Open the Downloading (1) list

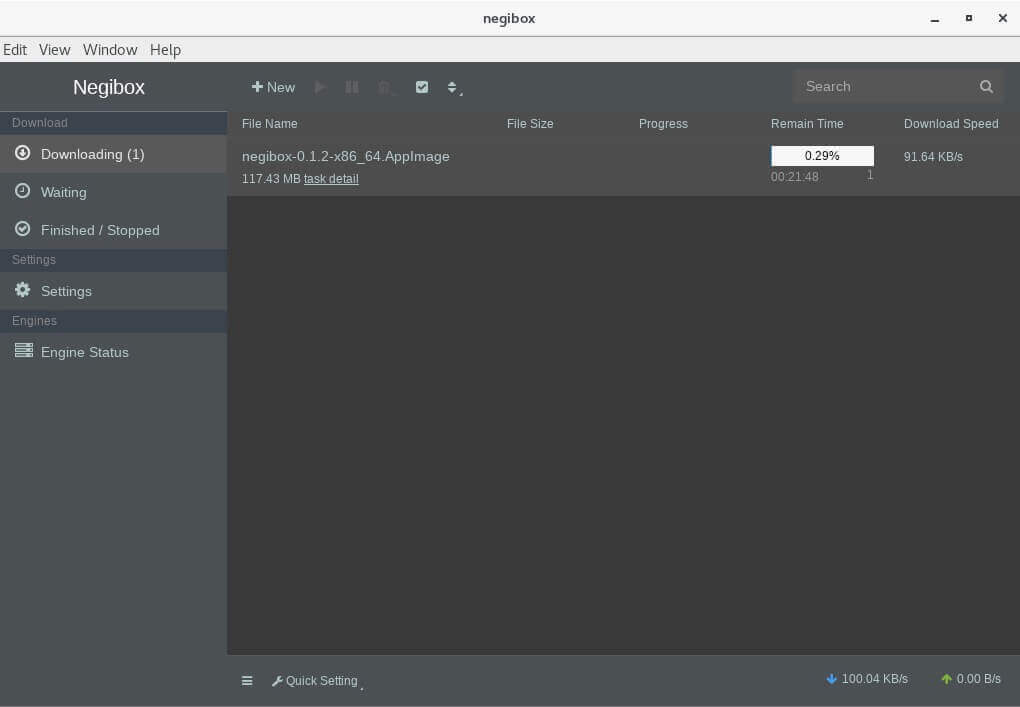[113, 154]
